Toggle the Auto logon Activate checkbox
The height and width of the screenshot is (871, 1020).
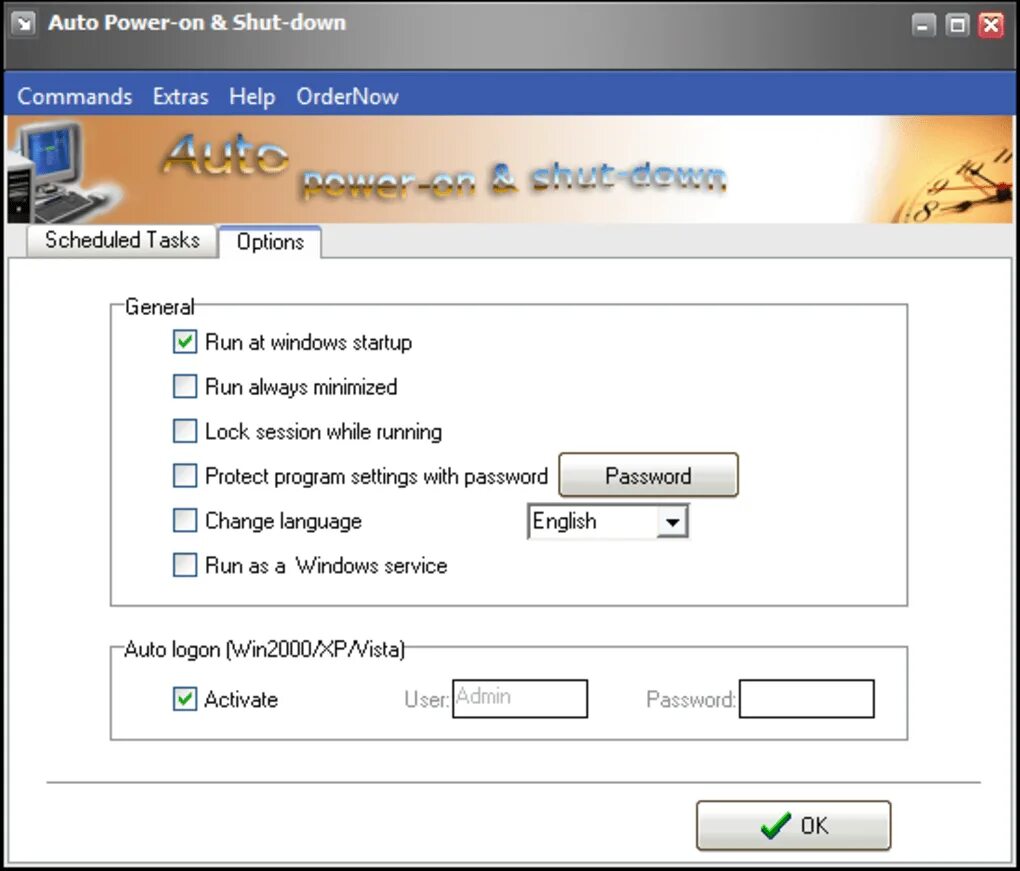(x=185, y=699)
